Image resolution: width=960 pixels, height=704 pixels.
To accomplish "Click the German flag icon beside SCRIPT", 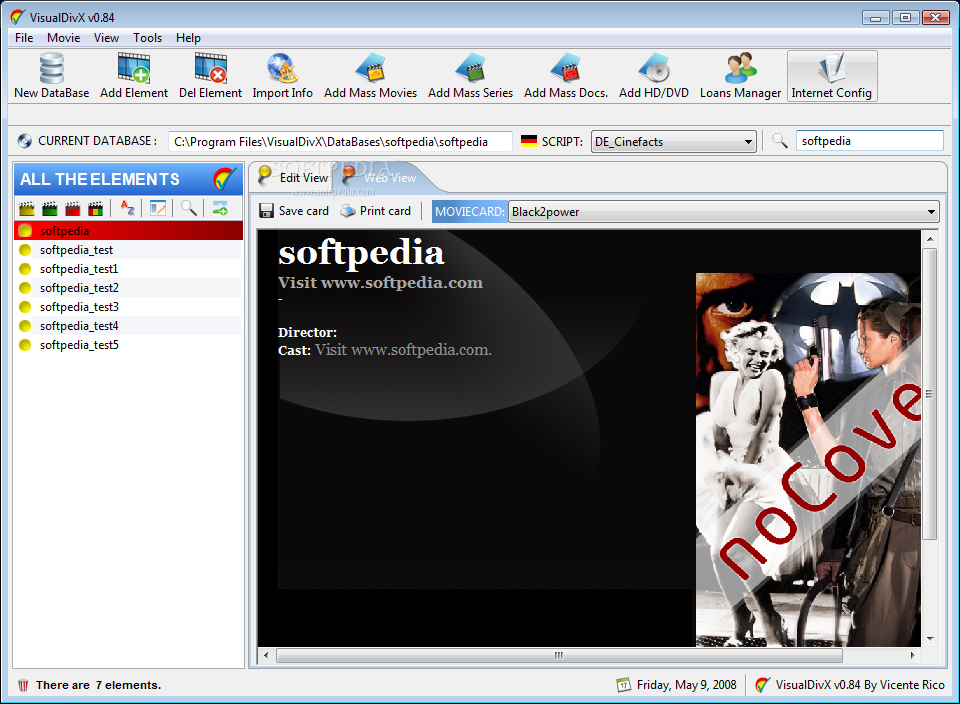I will [528, 141].
